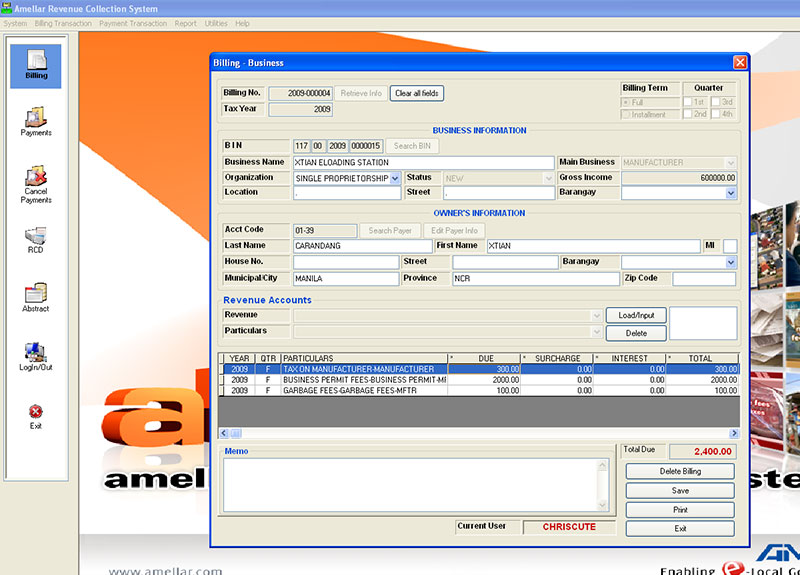Click the LogIn/Out sidebar icon
Screen dimensions: 800x575
tap(36, 355)
